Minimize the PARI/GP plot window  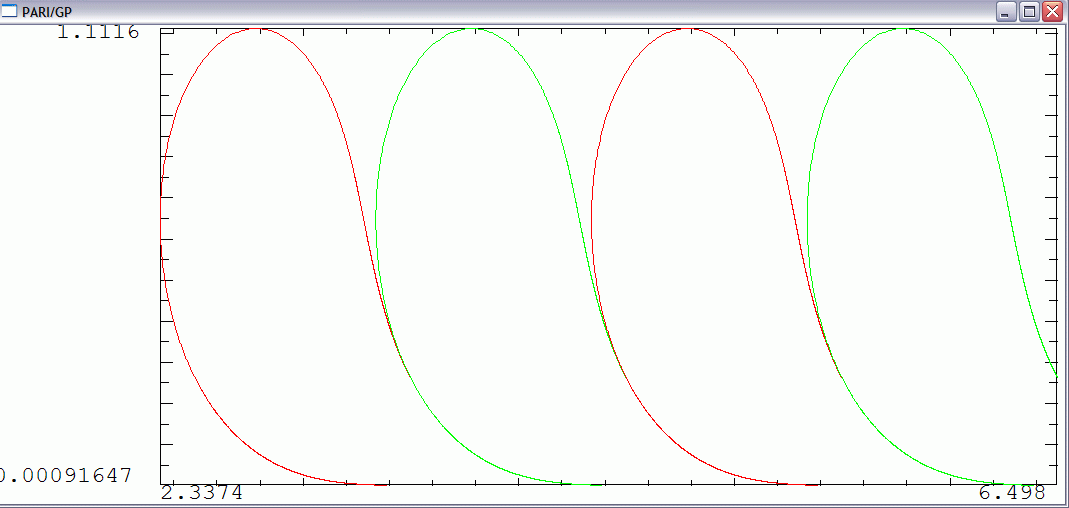pos(1004,12)
